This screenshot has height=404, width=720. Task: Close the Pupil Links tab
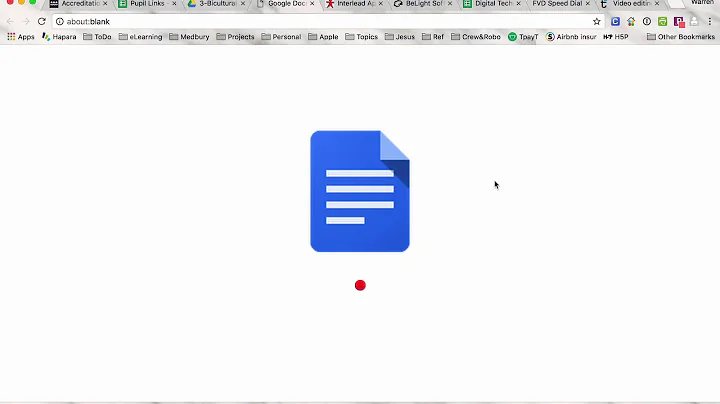coord(174,4)
